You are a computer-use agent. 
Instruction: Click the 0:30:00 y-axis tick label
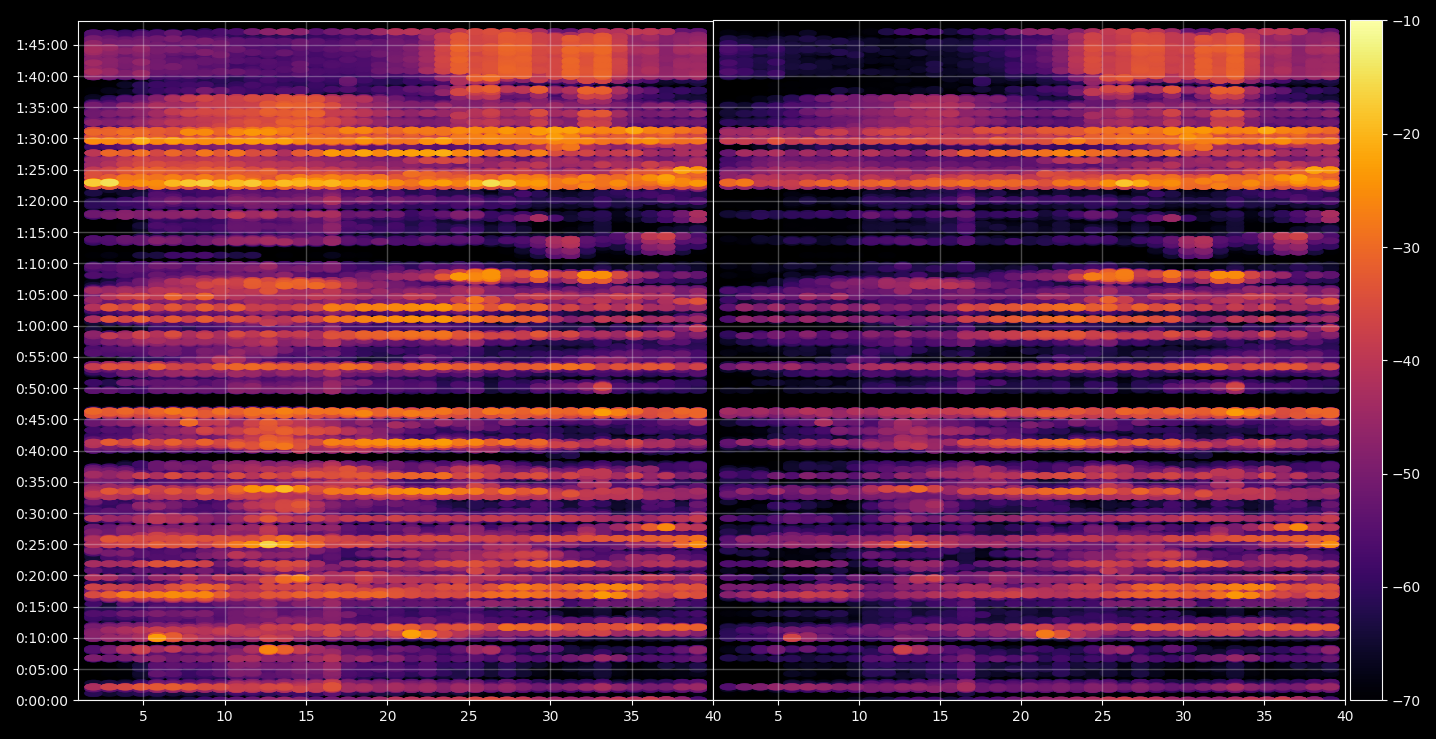(x=43, y=514)
